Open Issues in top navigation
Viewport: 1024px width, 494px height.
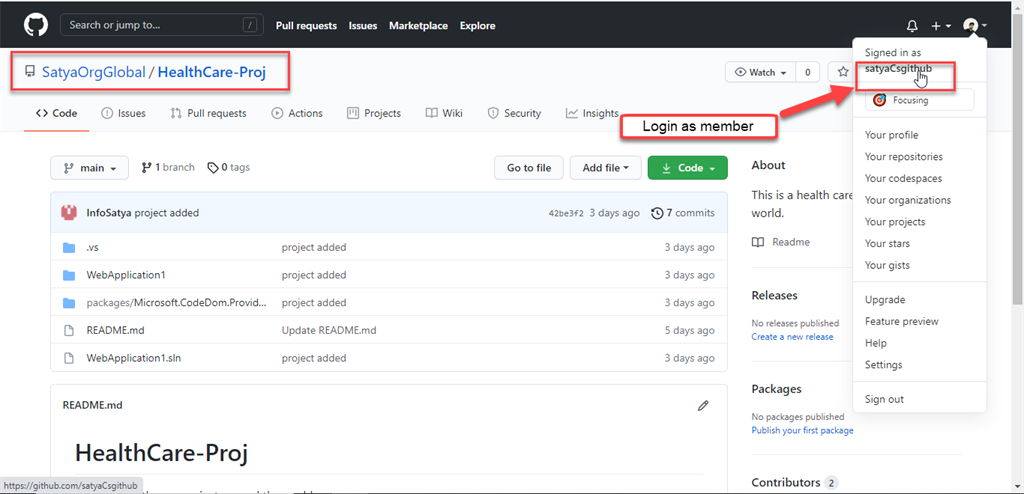click(x=362, y=26)
